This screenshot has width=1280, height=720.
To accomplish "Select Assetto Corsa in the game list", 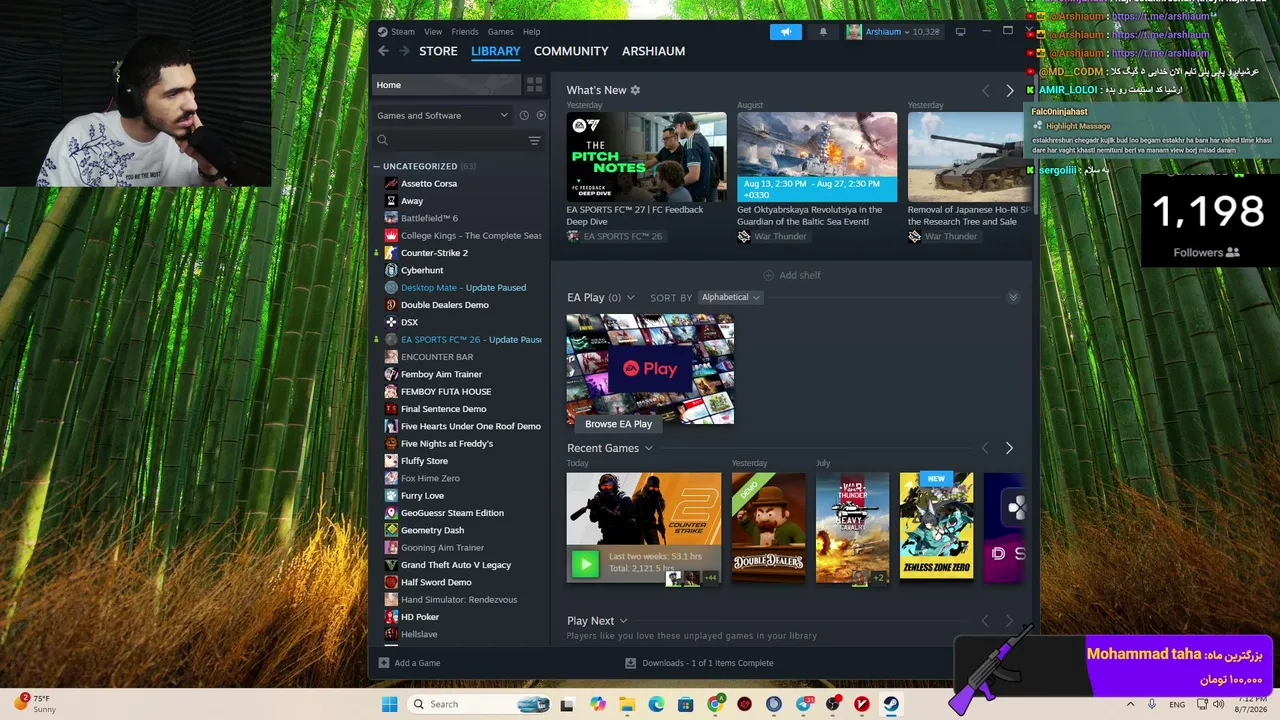I will pos(429,184).
